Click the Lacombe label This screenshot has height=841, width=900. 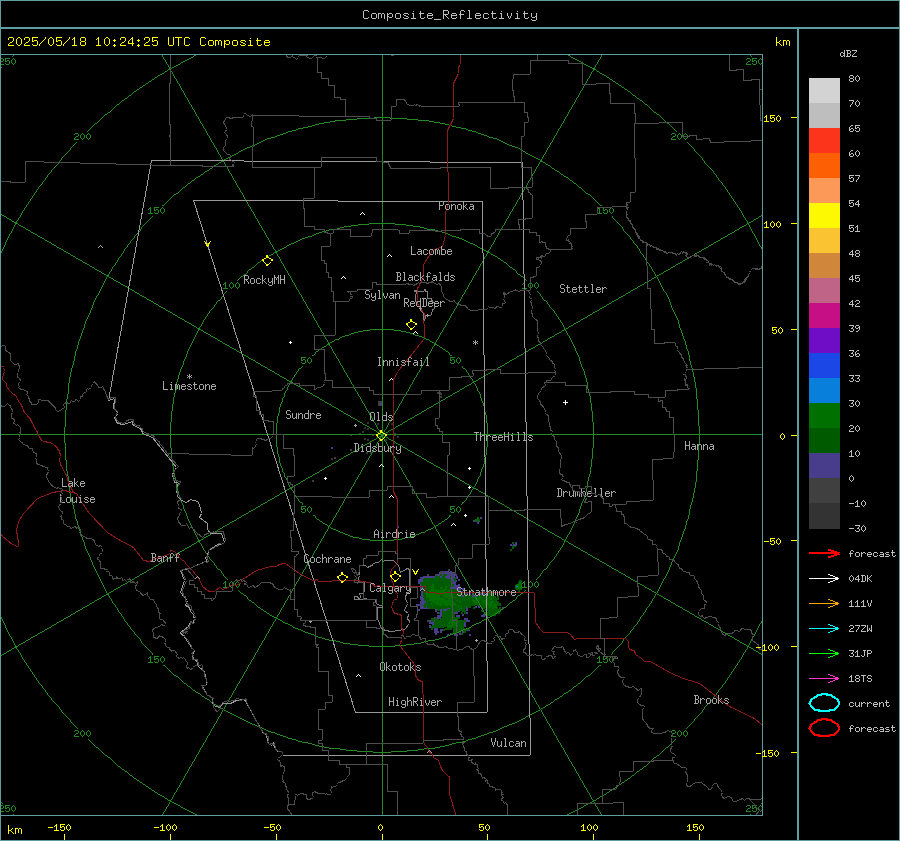tap(431, 251)
